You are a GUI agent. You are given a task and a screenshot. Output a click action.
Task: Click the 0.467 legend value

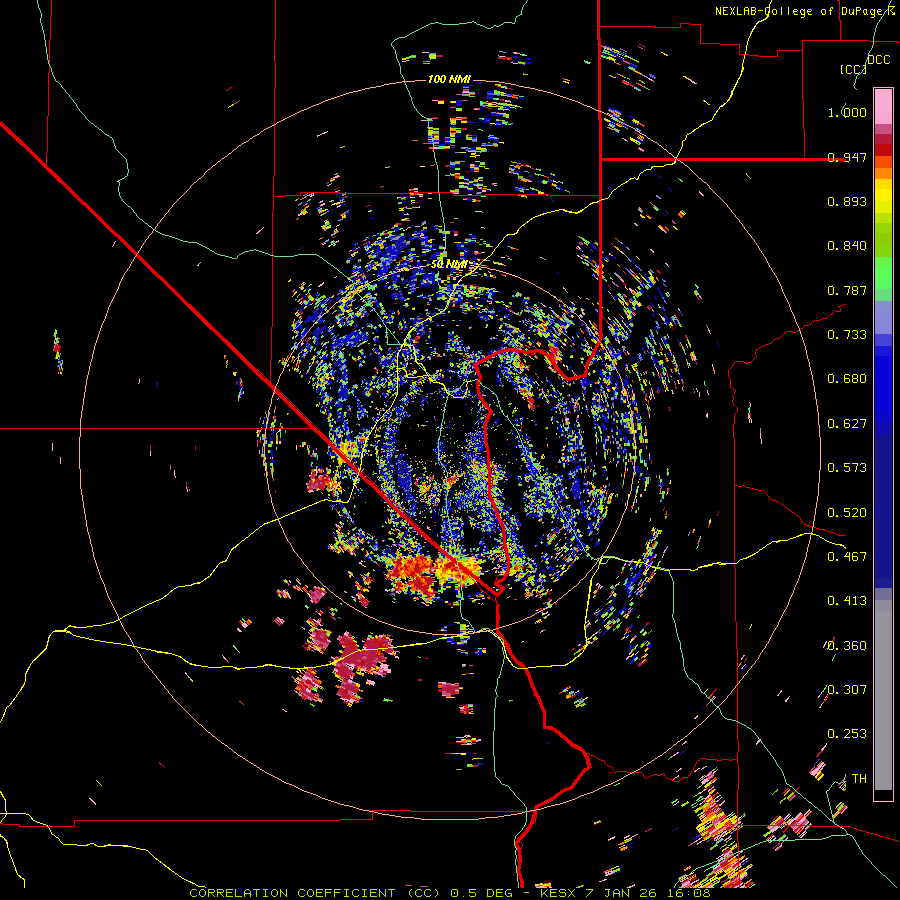click(847, 557)
